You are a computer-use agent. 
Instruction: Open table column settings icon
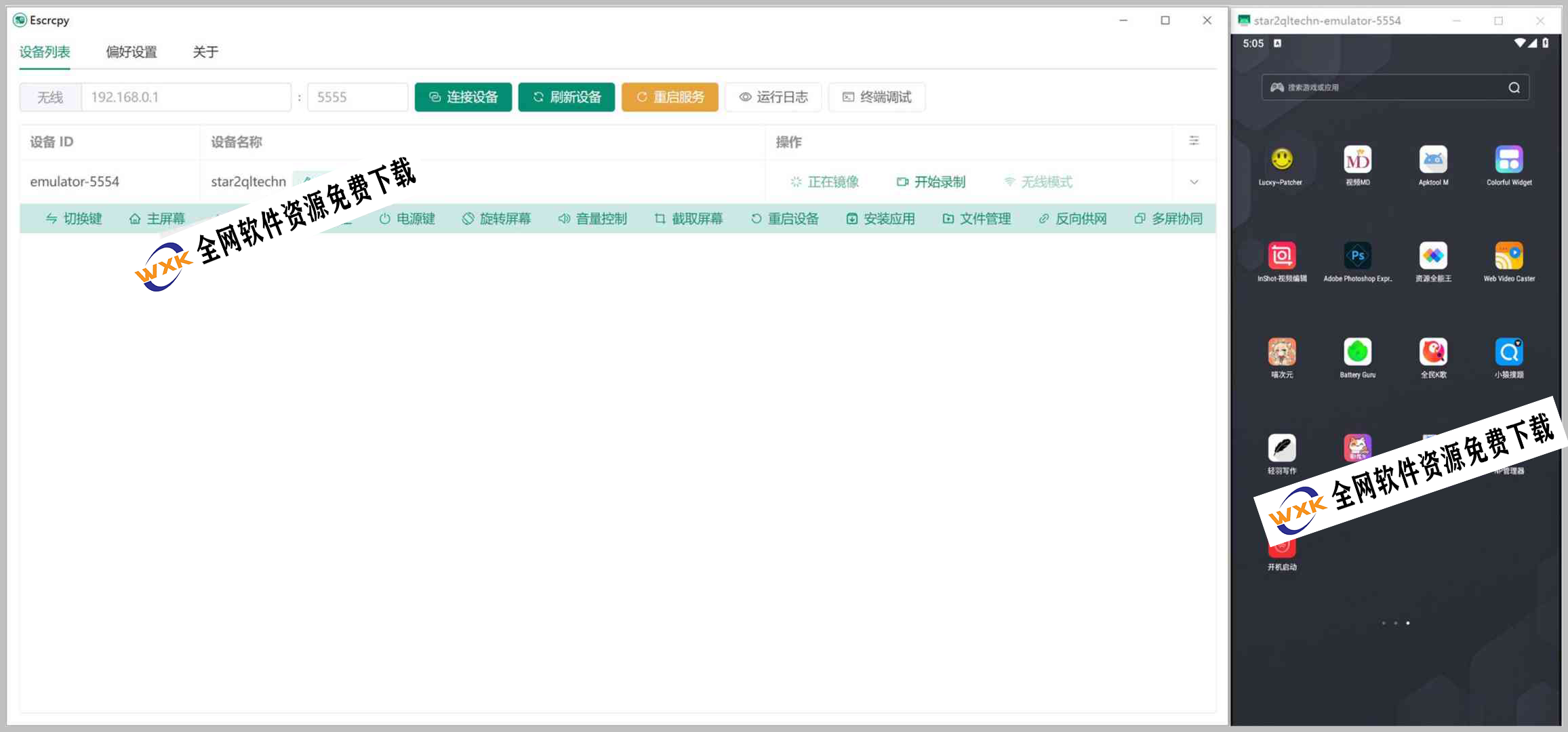(x=1194, y=141)
